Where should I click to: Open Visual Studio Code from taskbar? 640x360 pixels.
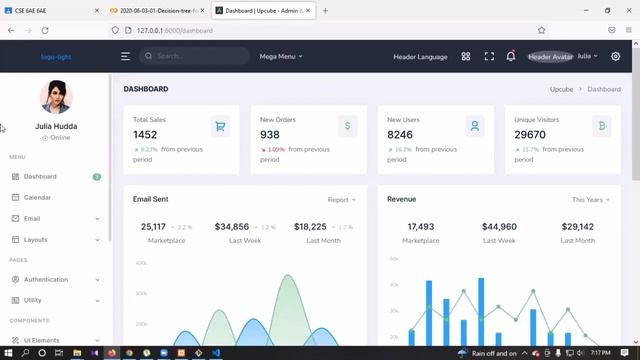216,353
